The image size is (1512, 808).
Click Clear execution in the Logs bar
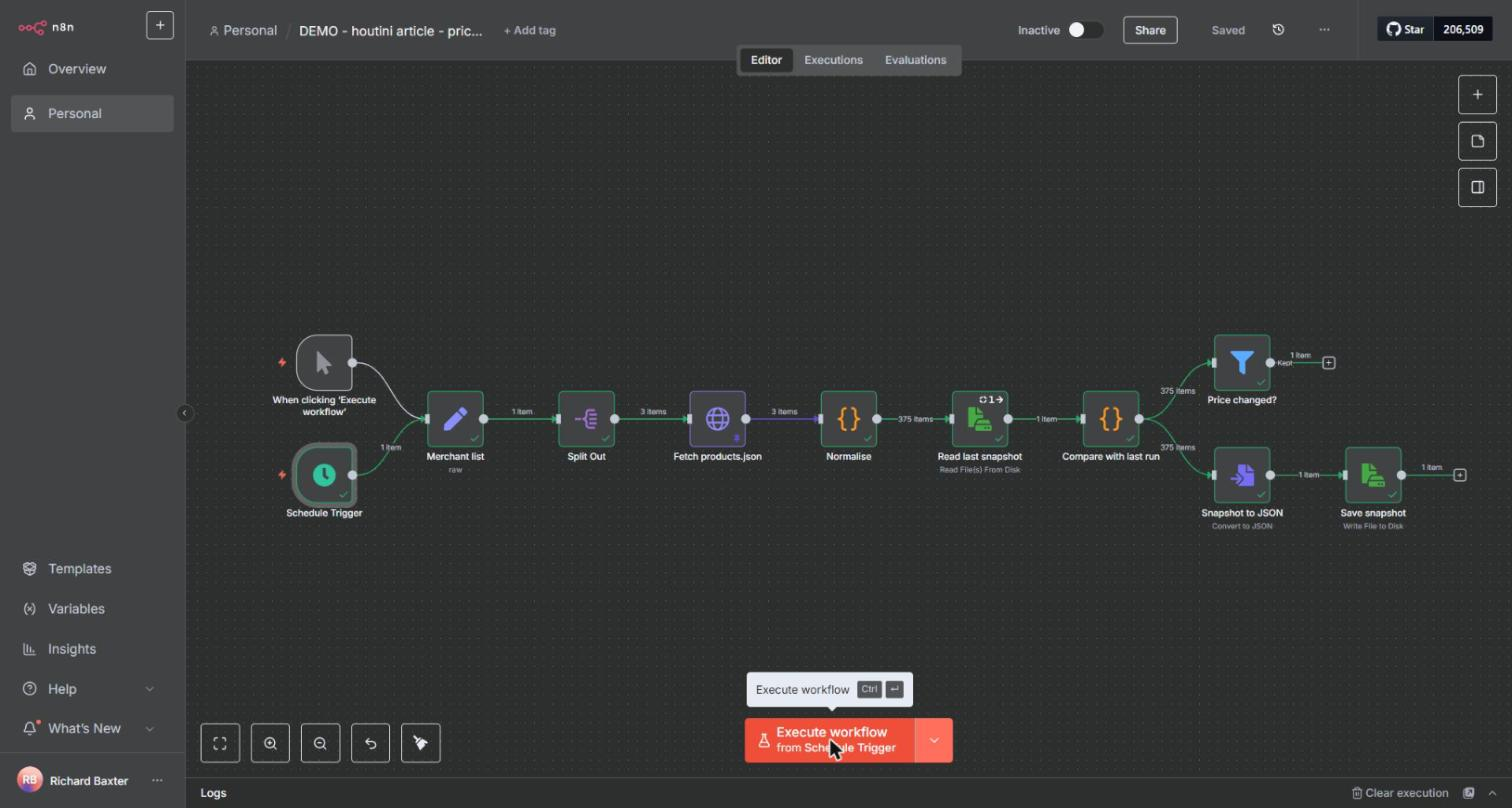pyautogui.click(x=1400, y=793)
